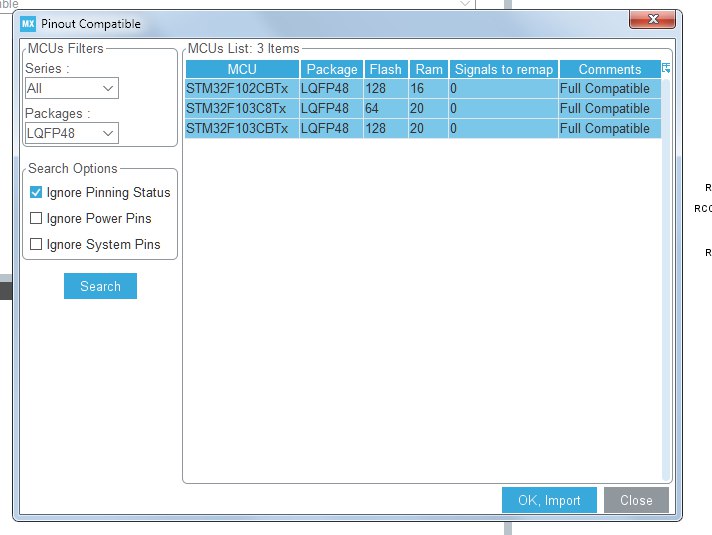Click OK, Import button

coord(549,500)
